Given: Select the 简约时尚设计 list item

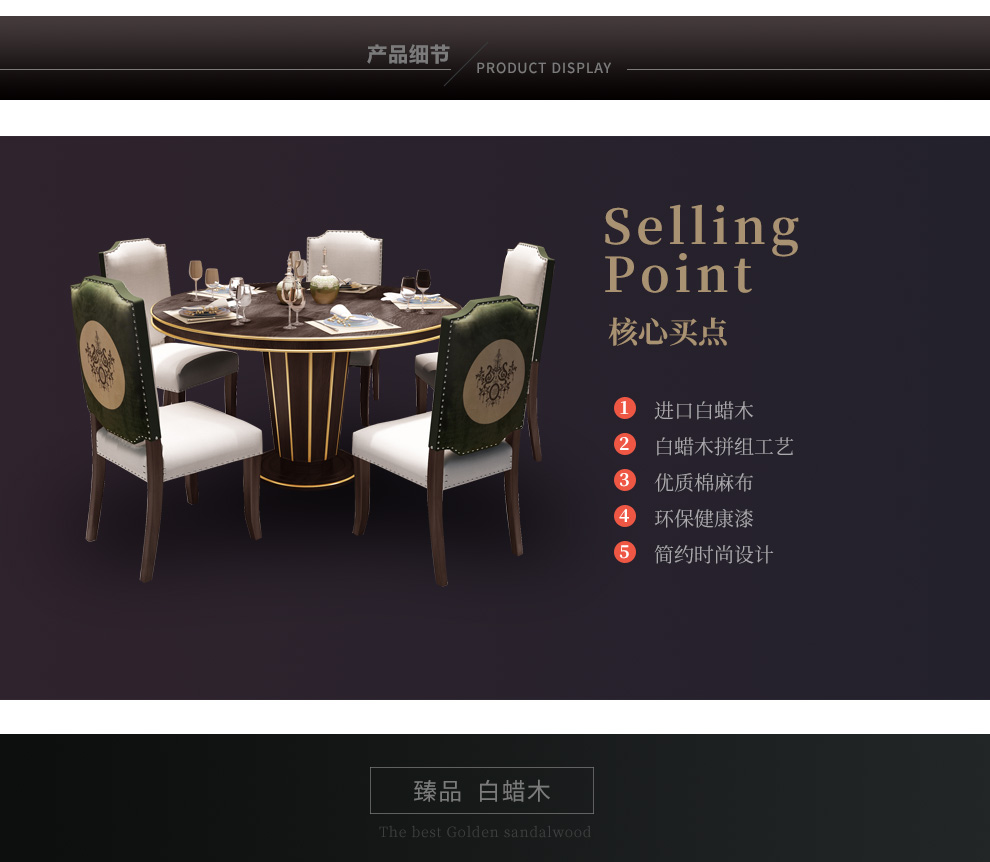Looking at the screenshot, I should click(x=713, y=554).
